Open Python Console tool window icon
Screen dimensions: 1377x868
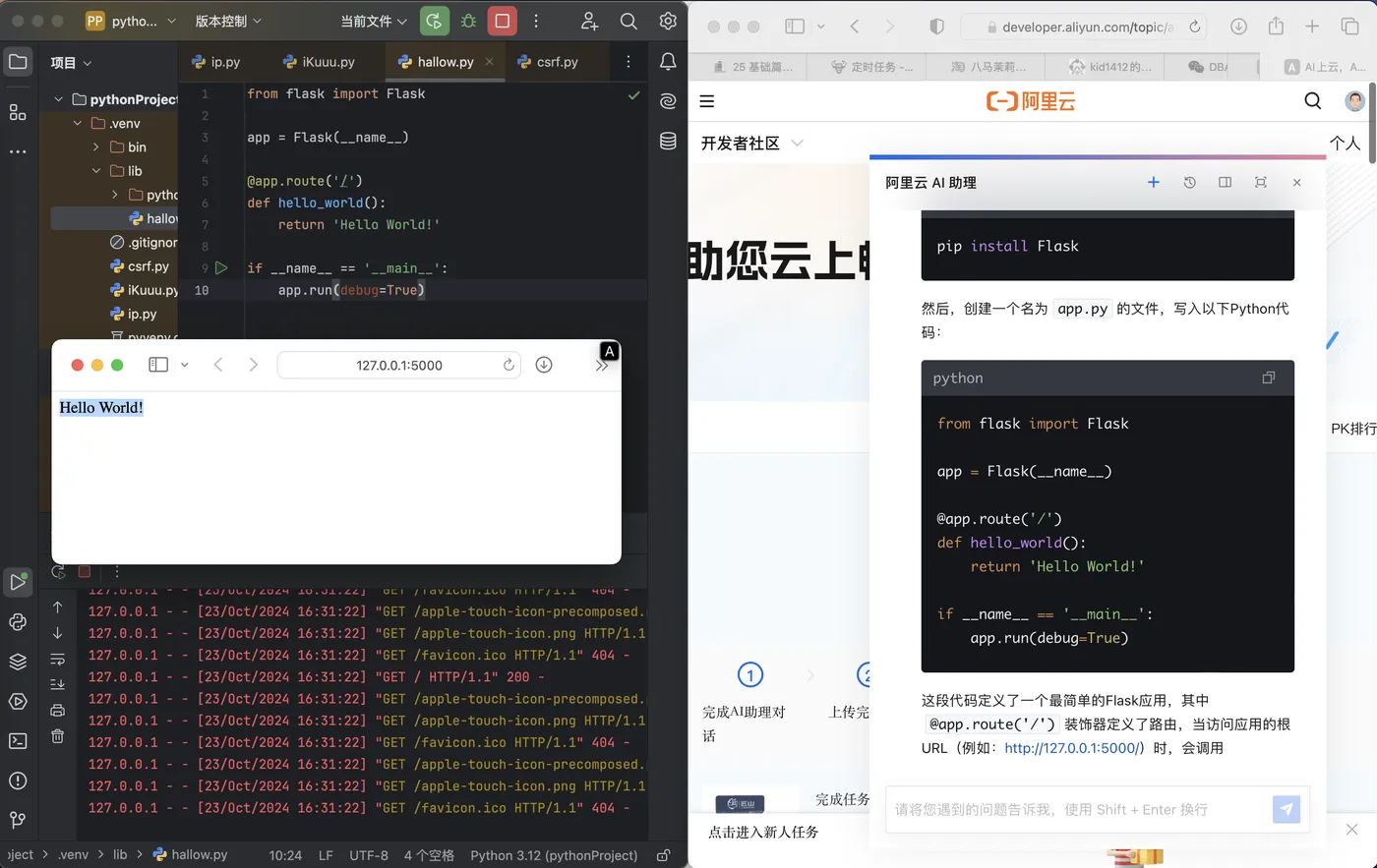tap(18, 622)
